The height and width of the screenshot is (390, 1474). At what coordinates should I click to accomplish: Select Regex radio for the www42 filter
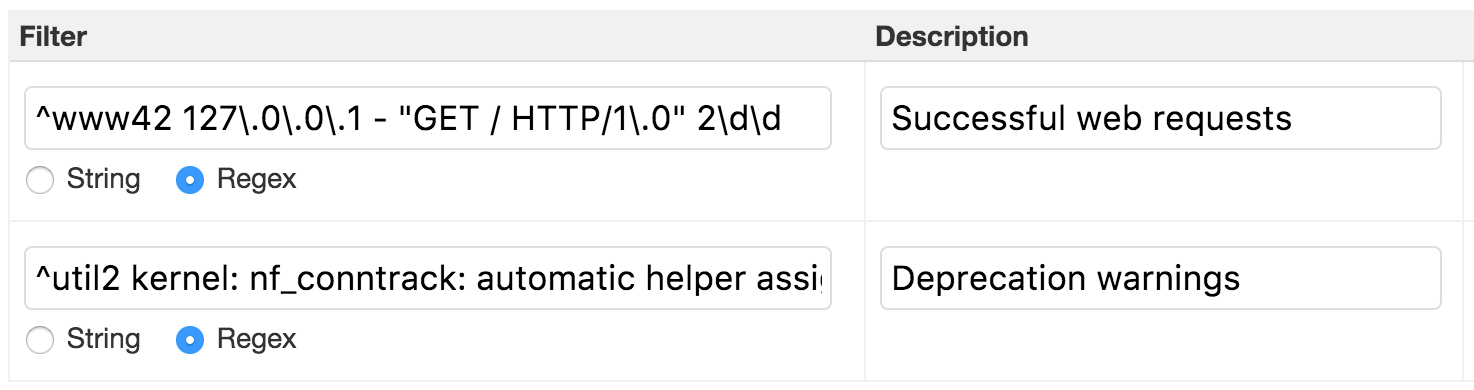[190, 181]
